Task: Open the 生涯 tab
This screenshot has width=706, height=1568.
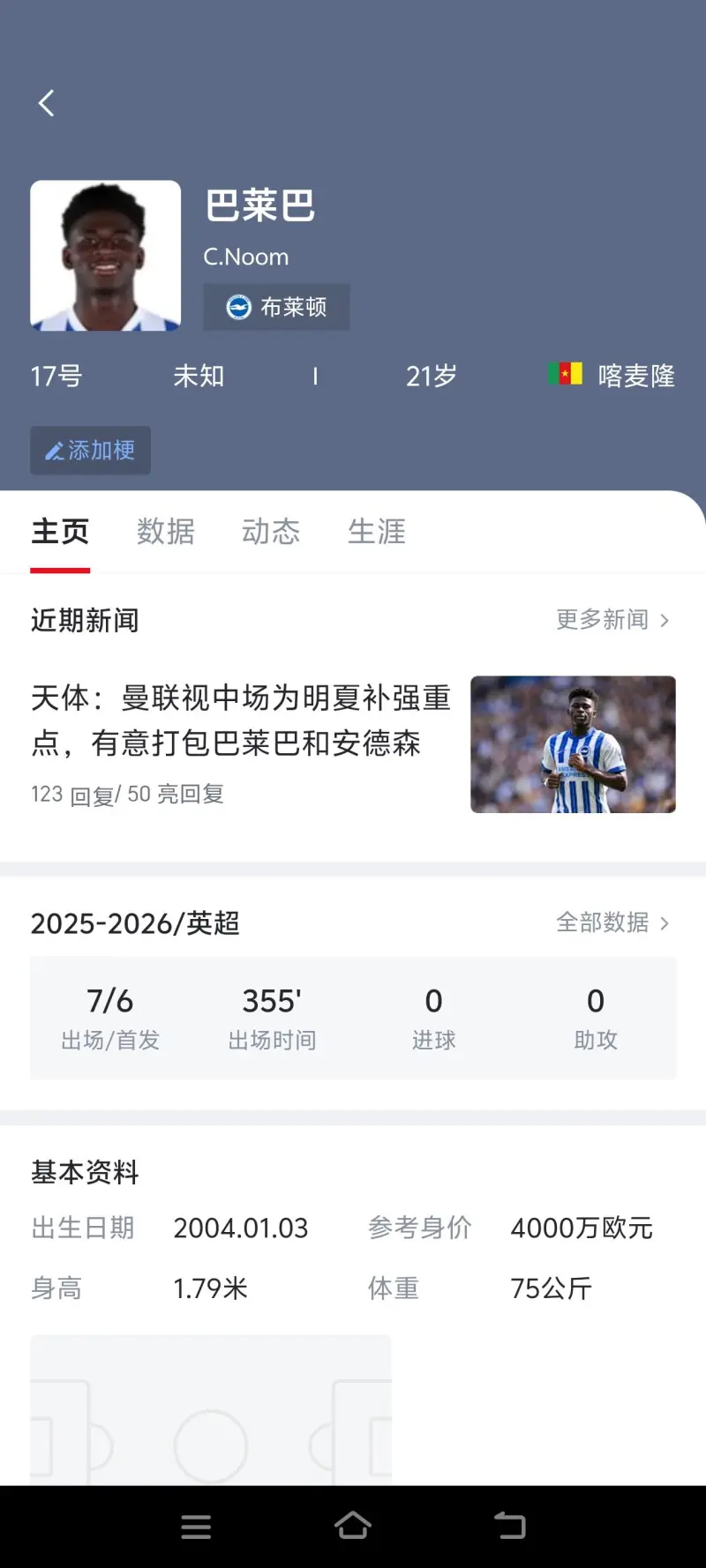Action: [377, 532]
